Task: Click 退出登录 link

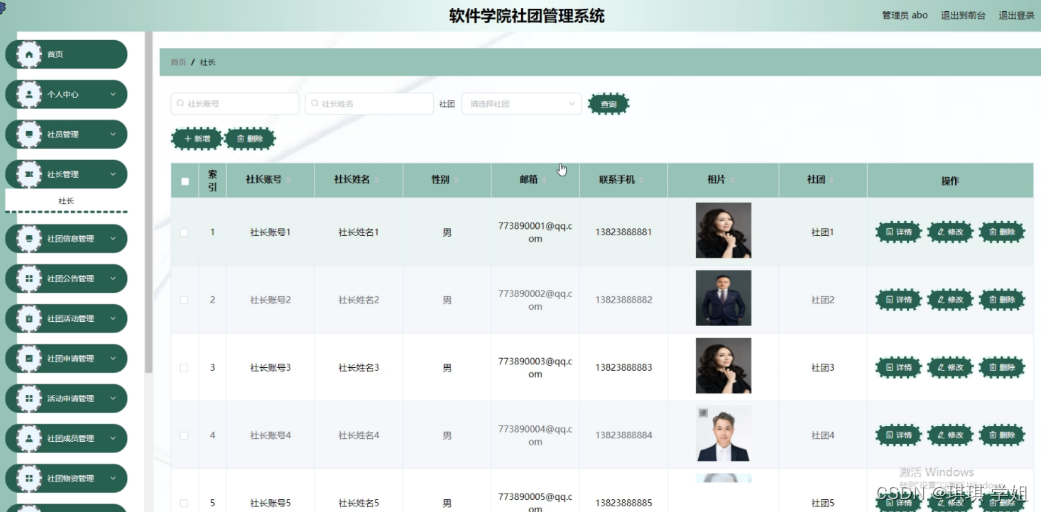Action: tap(1016, 15)
